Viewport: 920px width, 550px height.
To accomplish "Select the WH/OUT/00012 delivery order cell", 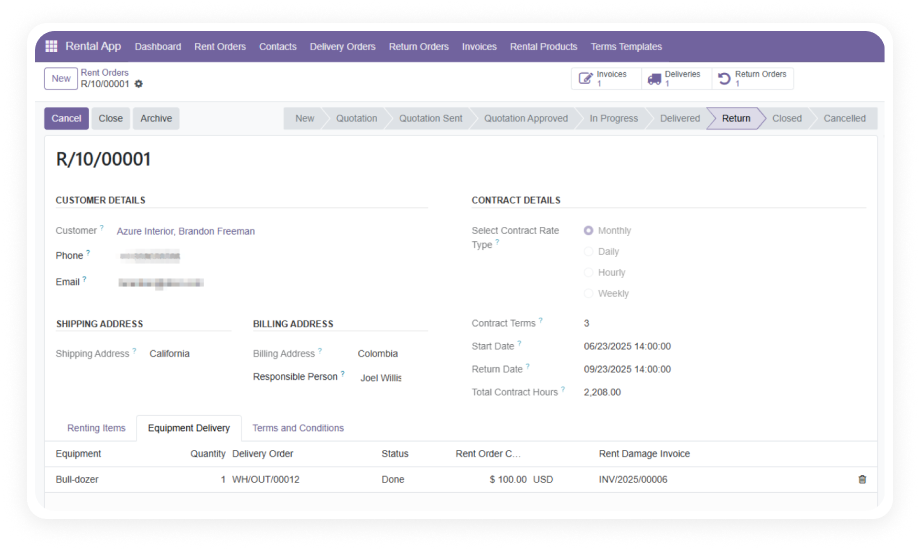I will [266, 480].
